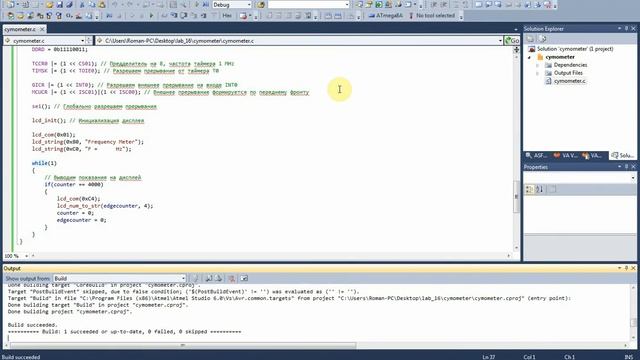
Task: Open the file path navigation dropdown
Action: (500, 40)
